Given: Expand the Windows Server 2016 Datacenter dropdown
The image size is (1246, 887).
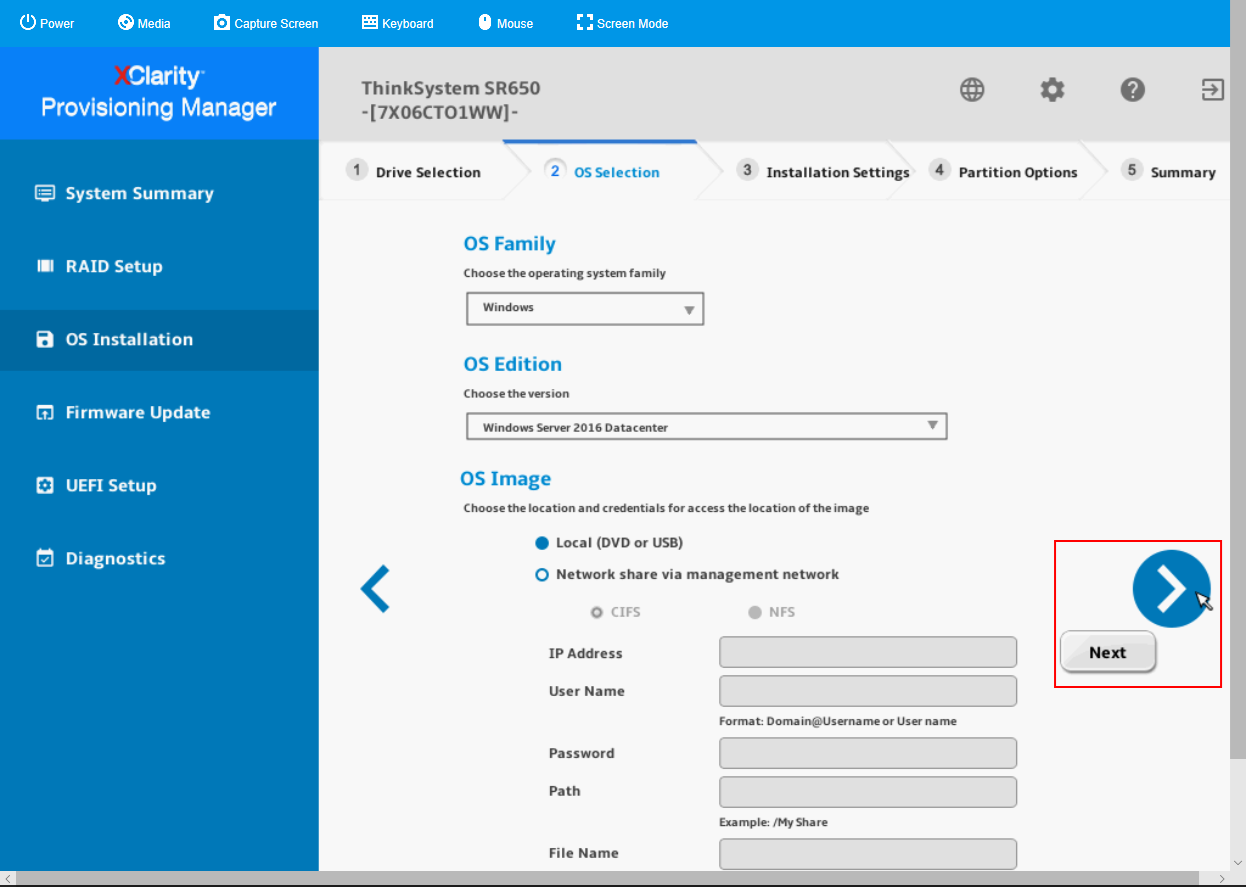Looking at the screenshot, I should tap(706, 427).
